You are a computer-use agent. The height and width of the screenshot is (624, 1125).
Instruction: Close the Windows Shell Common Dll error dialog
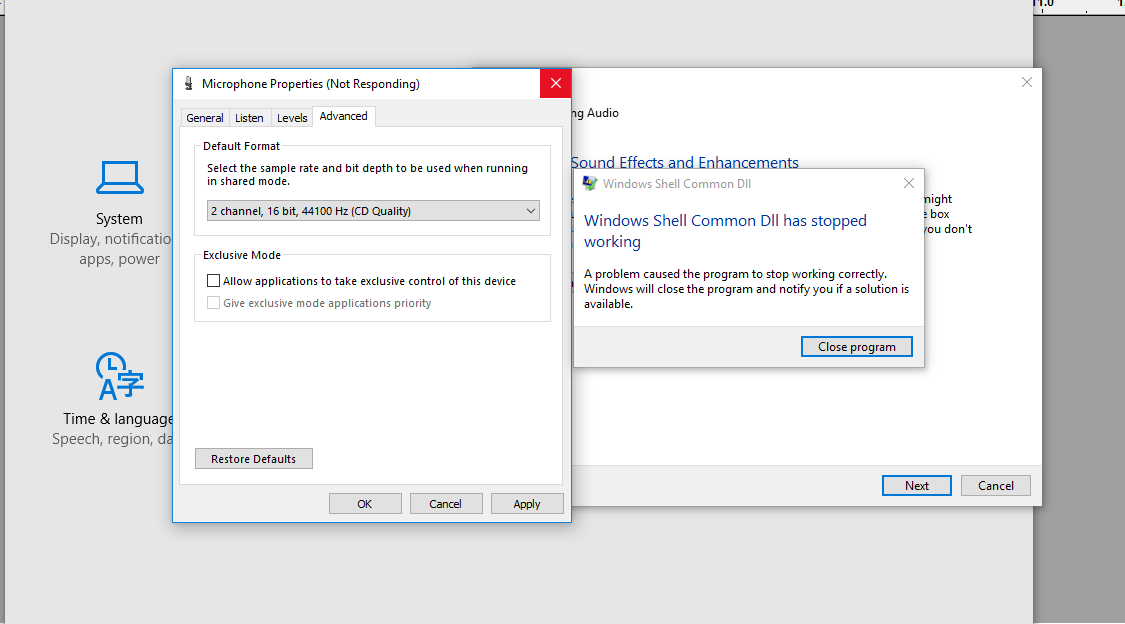908,183
